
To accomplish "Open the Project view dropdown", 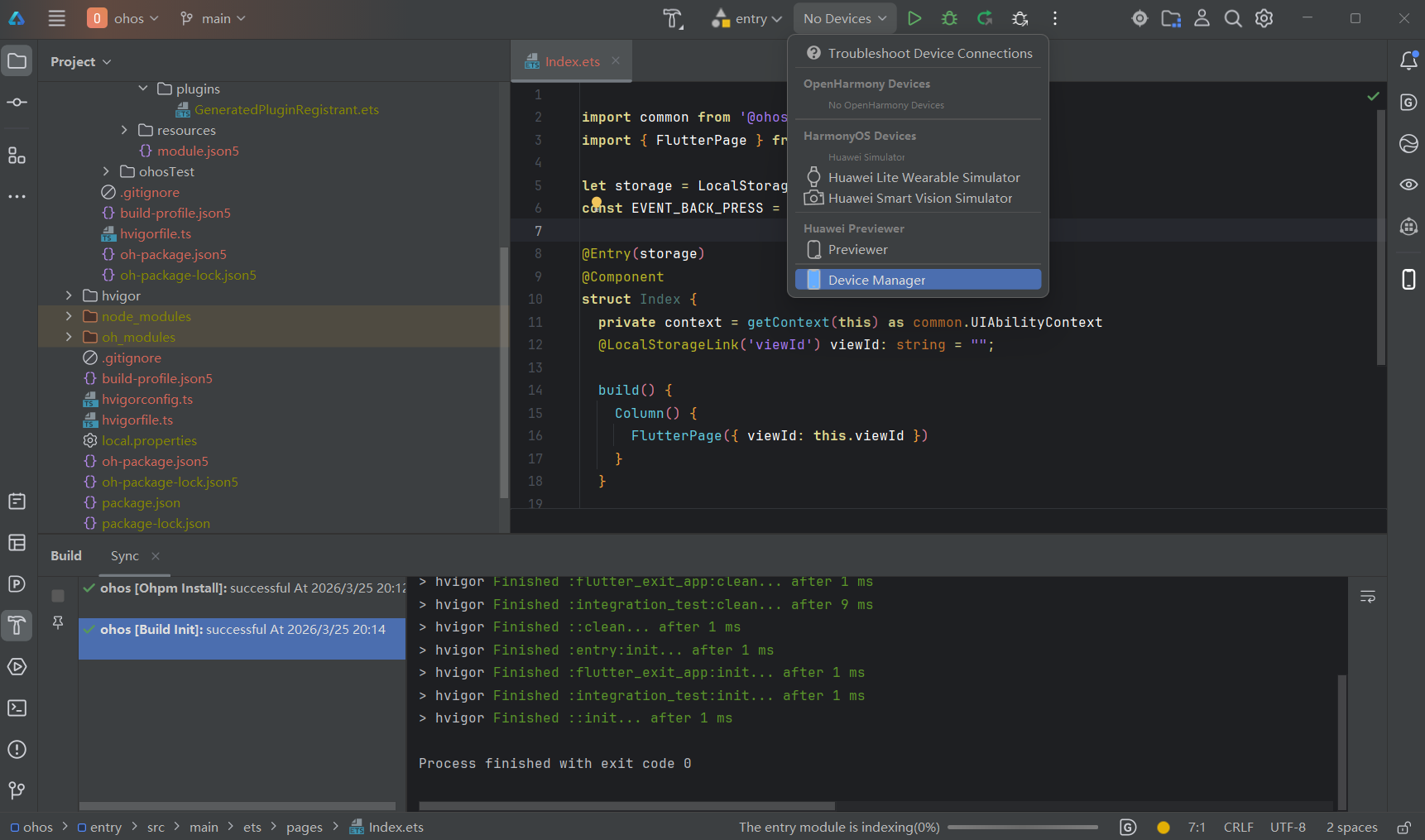I will point(81,61).
